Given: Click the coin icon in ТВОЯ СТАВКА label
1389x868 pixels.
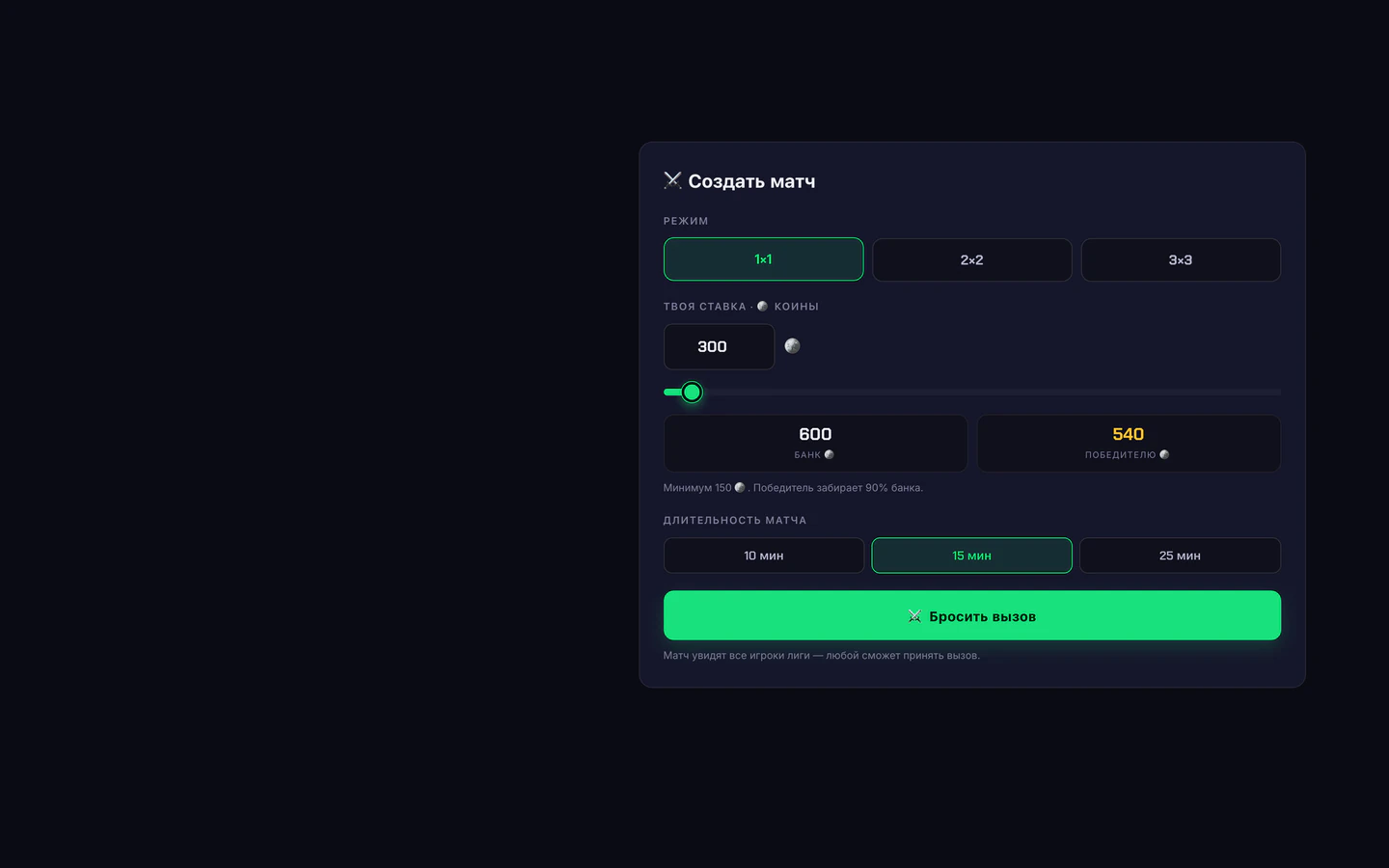Looking at the screenshot, I should pos(762,307).
